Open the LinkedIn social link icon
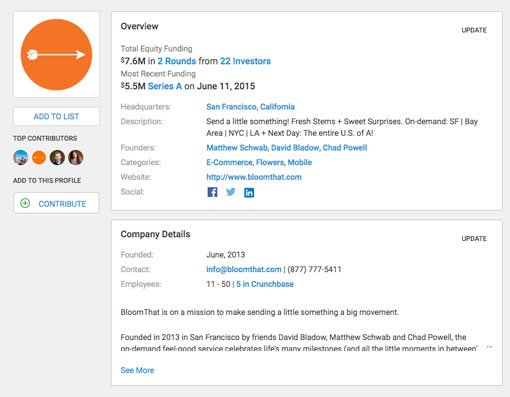Viewport: 510px width, 397px height. pos(249,192)
